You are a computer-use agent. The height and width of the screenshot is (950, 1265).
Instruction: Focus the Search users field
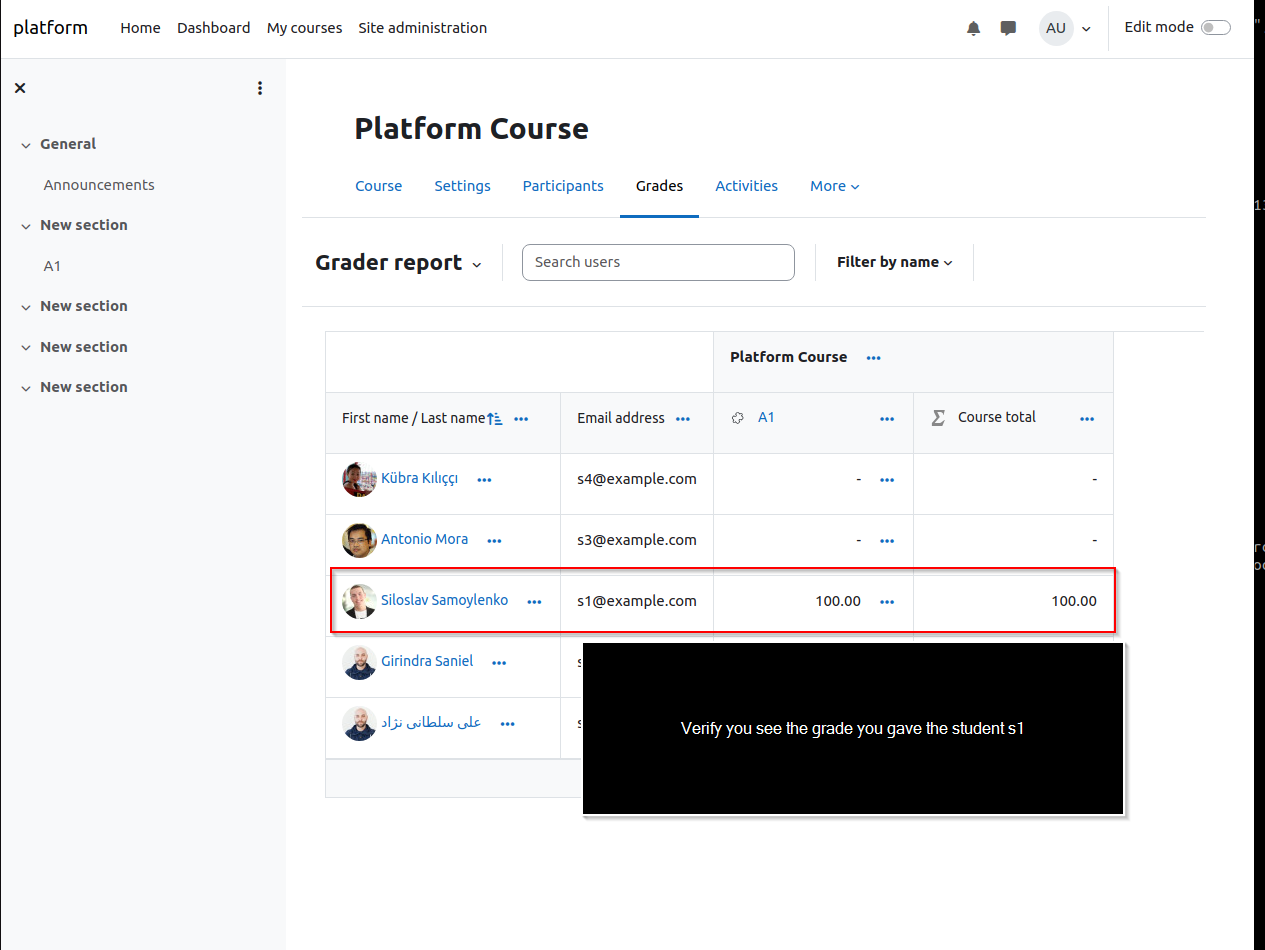[658, 262]
